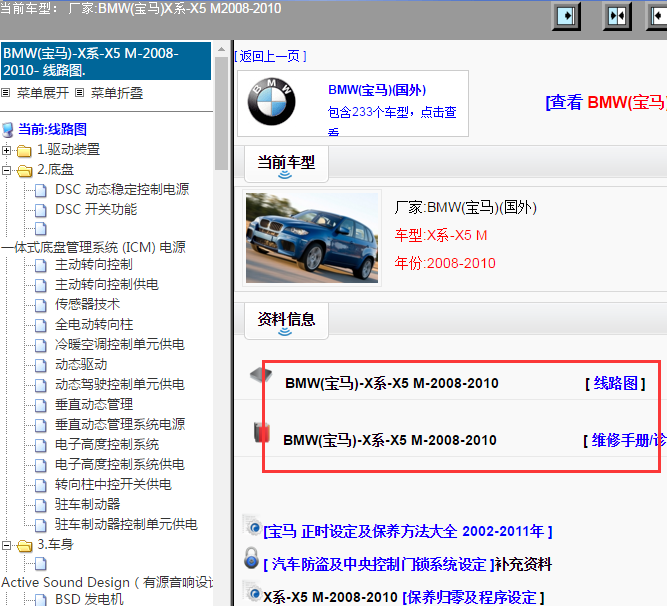Click gear icon beside 宝马 正时设定 link
The height and width of the screenshot is (606, 667).
(253, 526)
